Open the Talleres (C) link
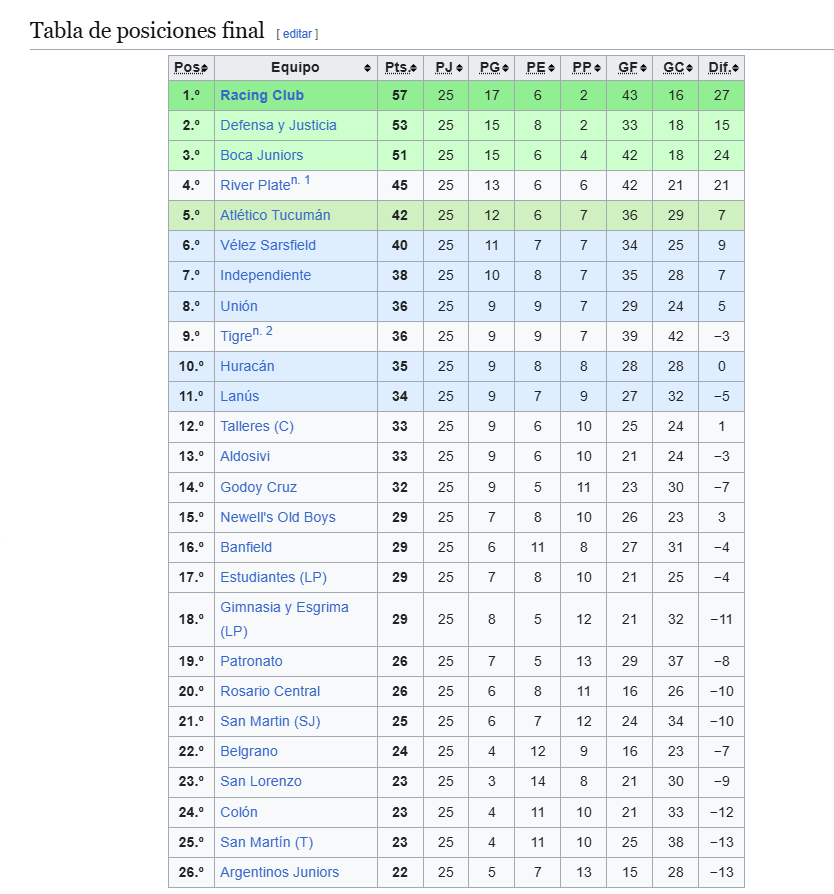 (x=257, y=426)
